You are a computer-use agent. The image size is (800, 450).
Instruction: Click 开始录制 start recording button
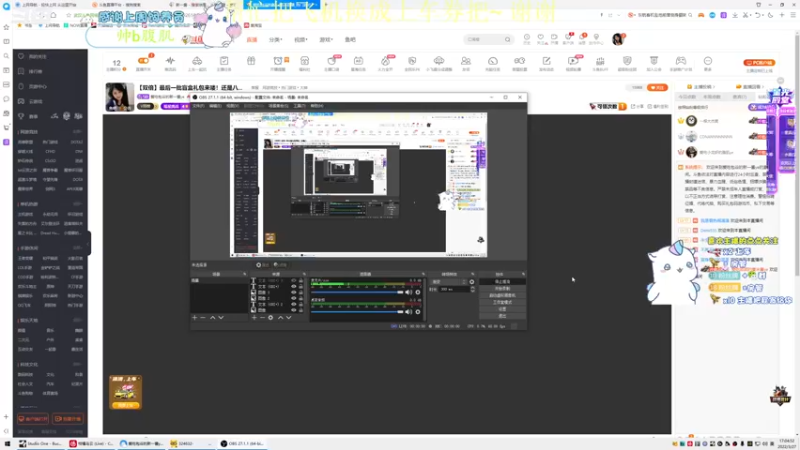pos(503,288)
